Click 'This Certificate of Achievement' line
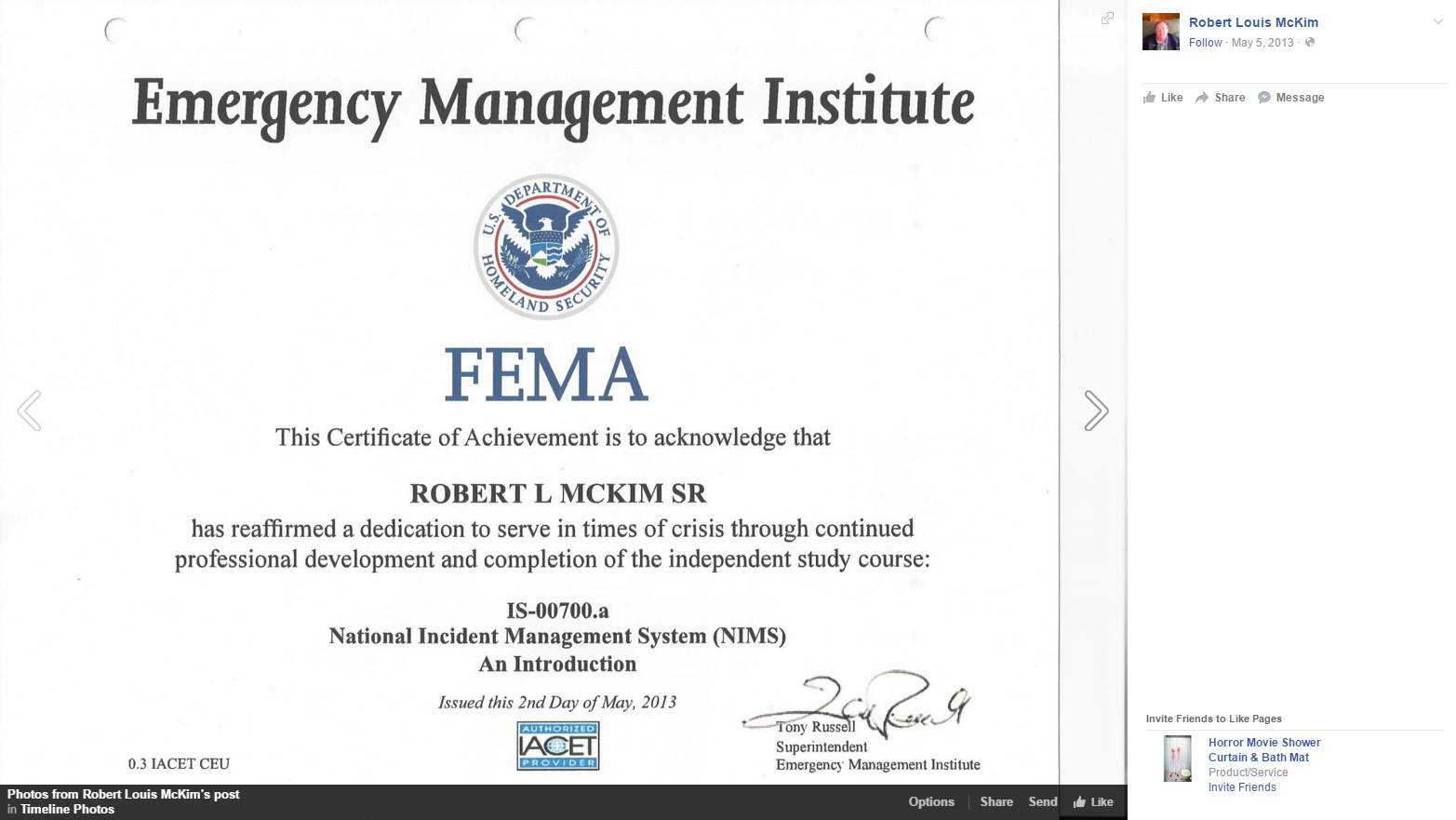The height and width of the screenshot is (820, 1456). pyautogui.click(x=553, y=437)
